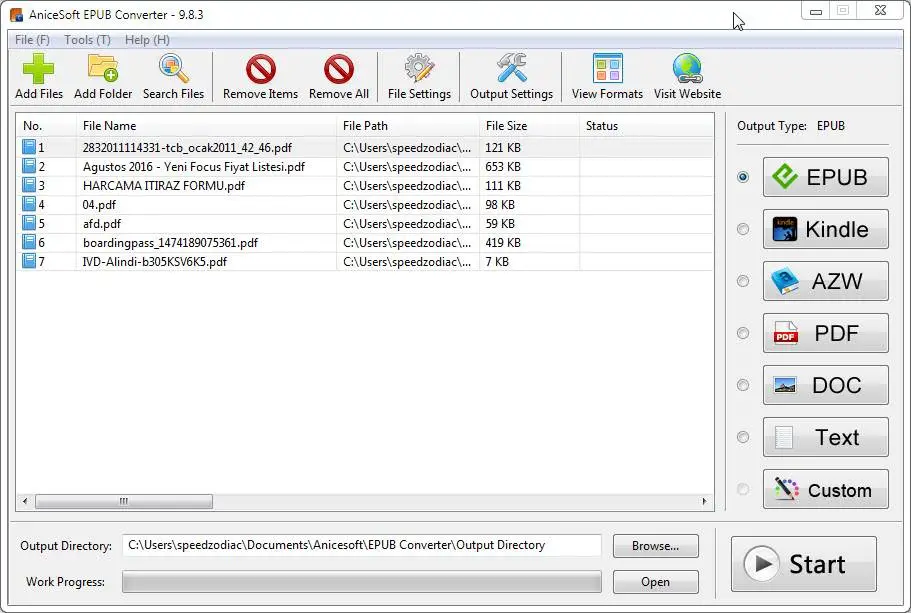Click the DOC format button
Screen dimensions: 911x613
(x=826, y=385)
